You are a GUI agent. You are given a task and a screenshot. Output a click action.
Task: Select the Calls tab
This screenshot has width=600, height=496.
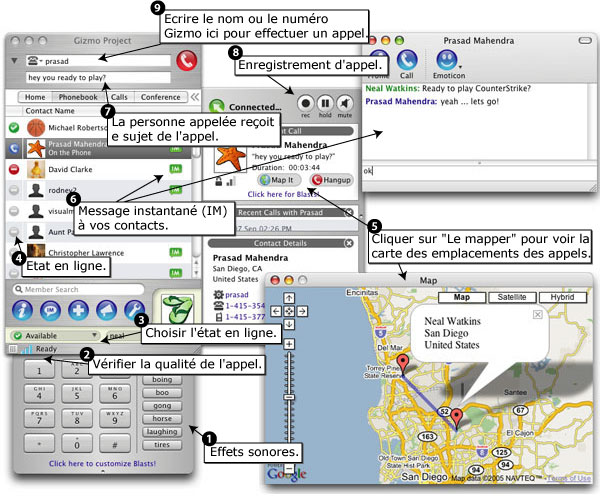pyautogui.click(x=119, y=97)
